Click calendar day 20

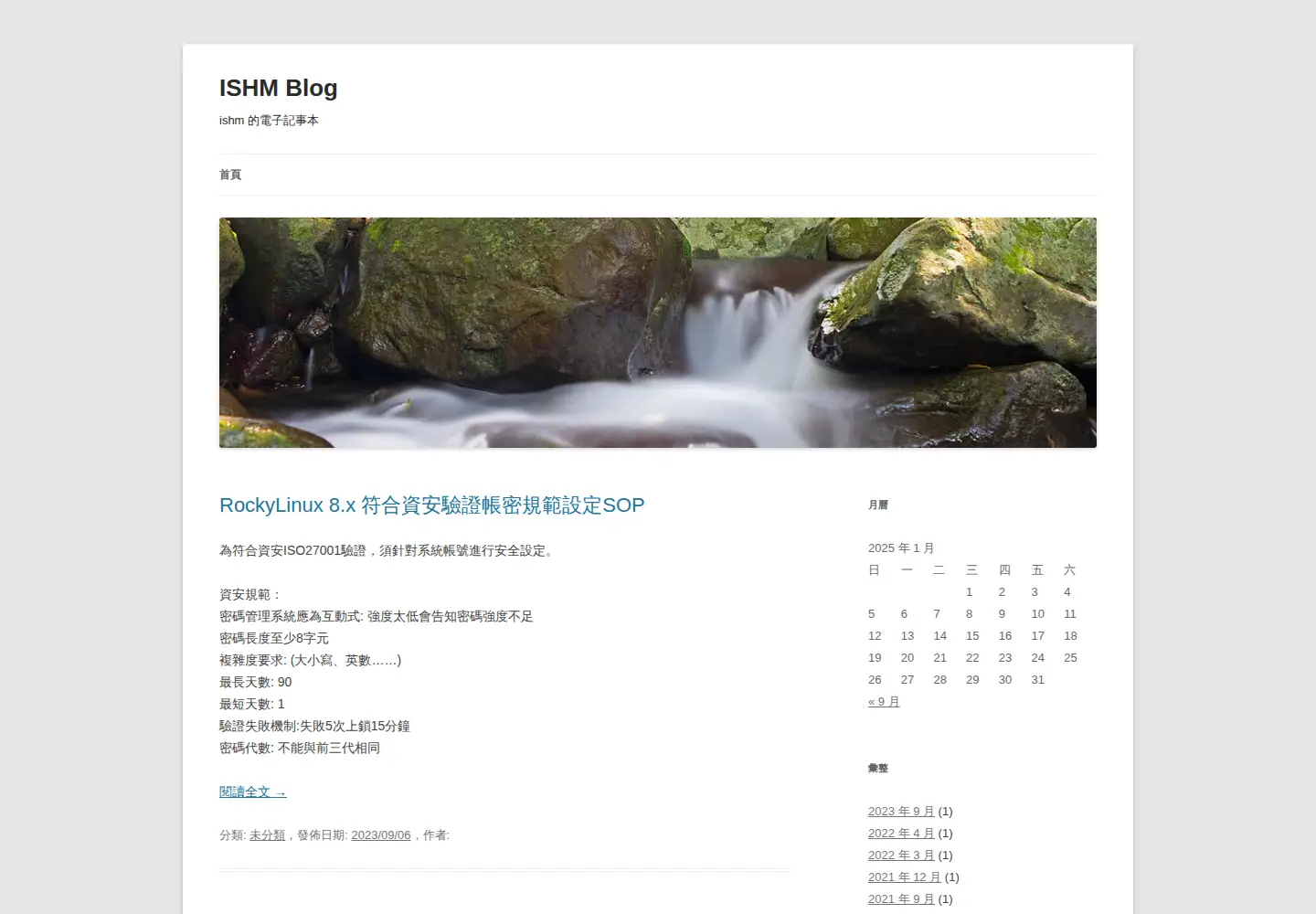tap(907, 658)
